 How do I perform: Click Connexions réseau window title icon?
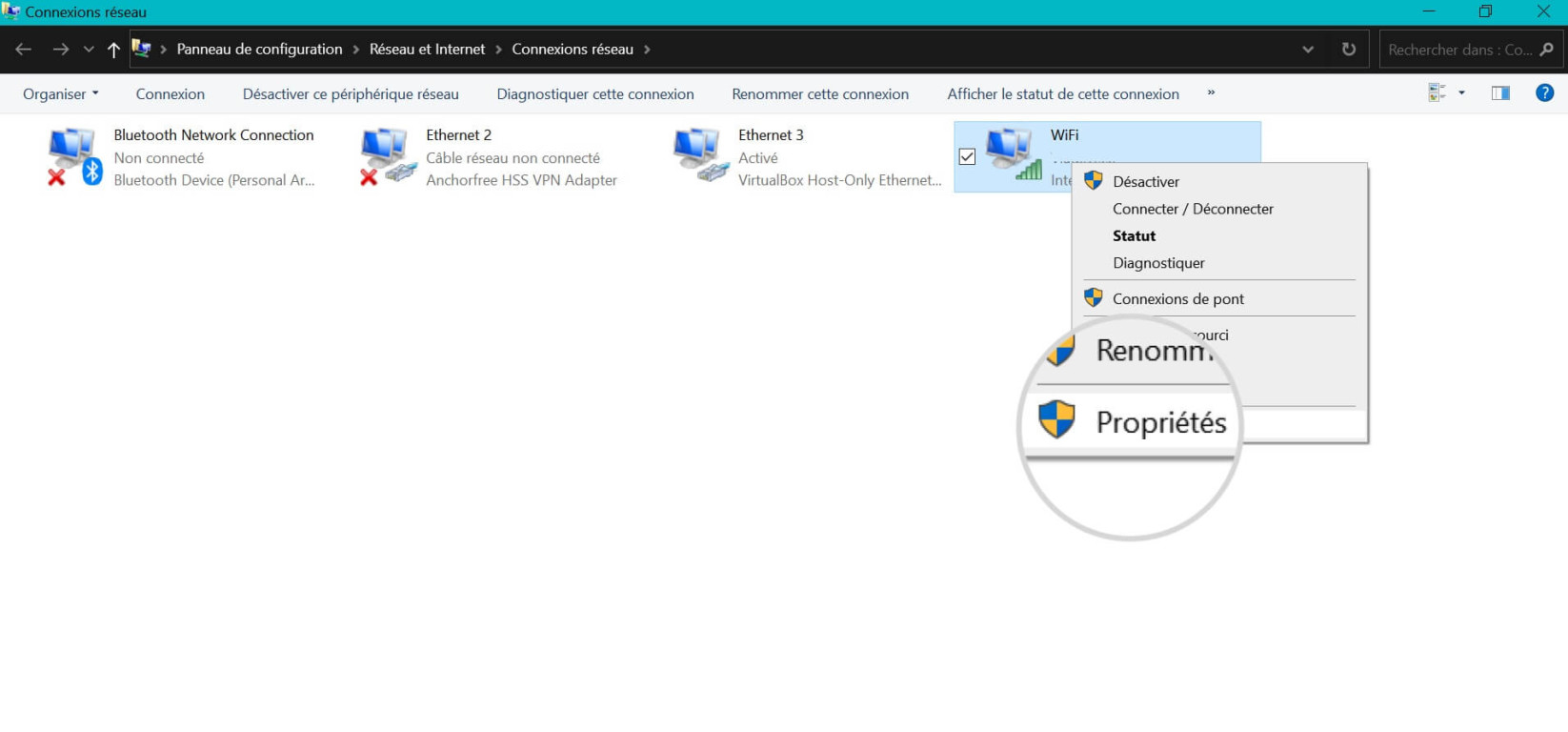pyautogui.click(x=10, y=11)
